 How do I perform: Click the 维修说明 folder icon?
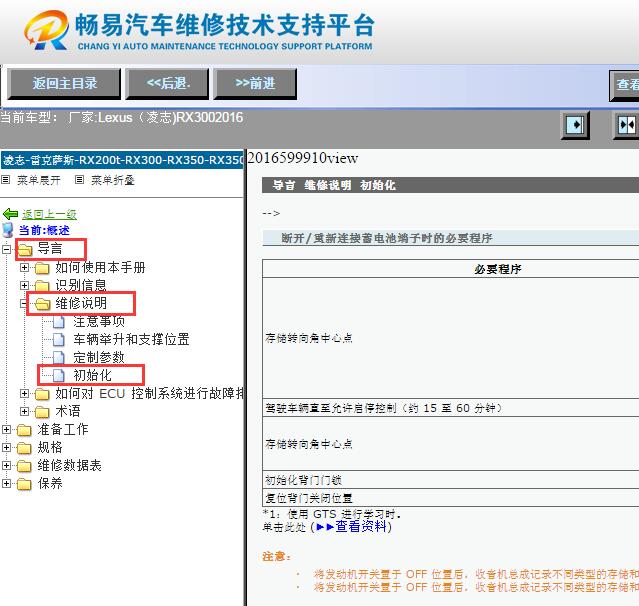(42, 304)
